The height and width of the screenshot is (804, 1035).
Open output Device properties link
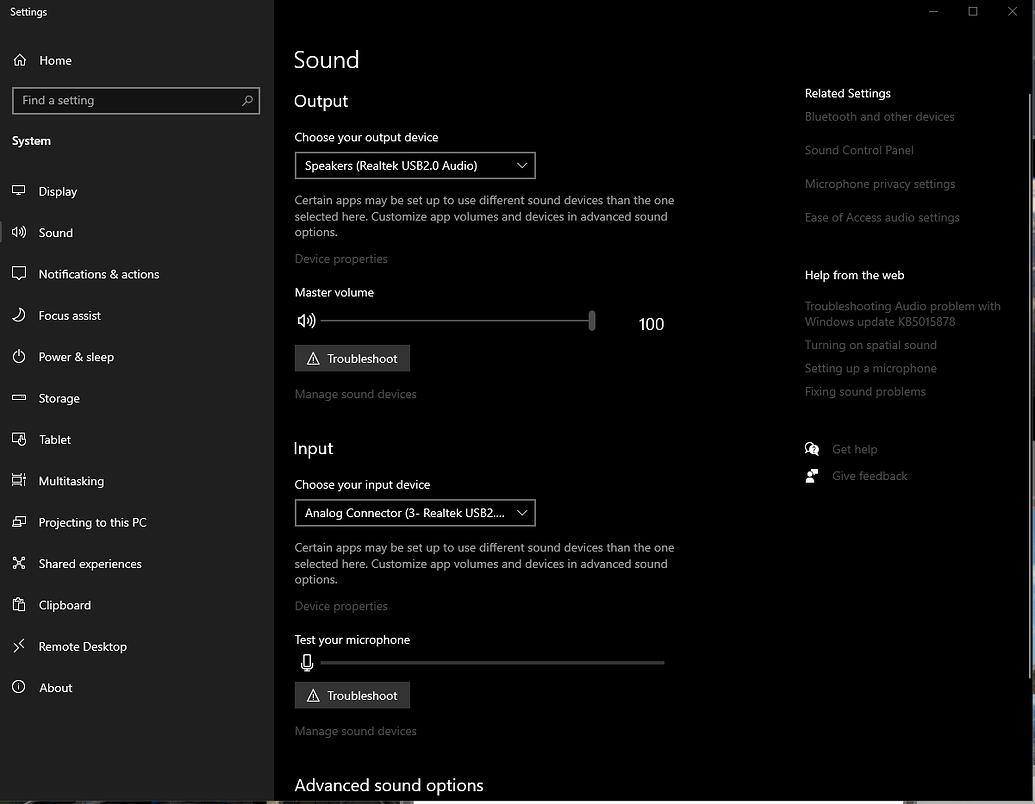pos(341,259)
